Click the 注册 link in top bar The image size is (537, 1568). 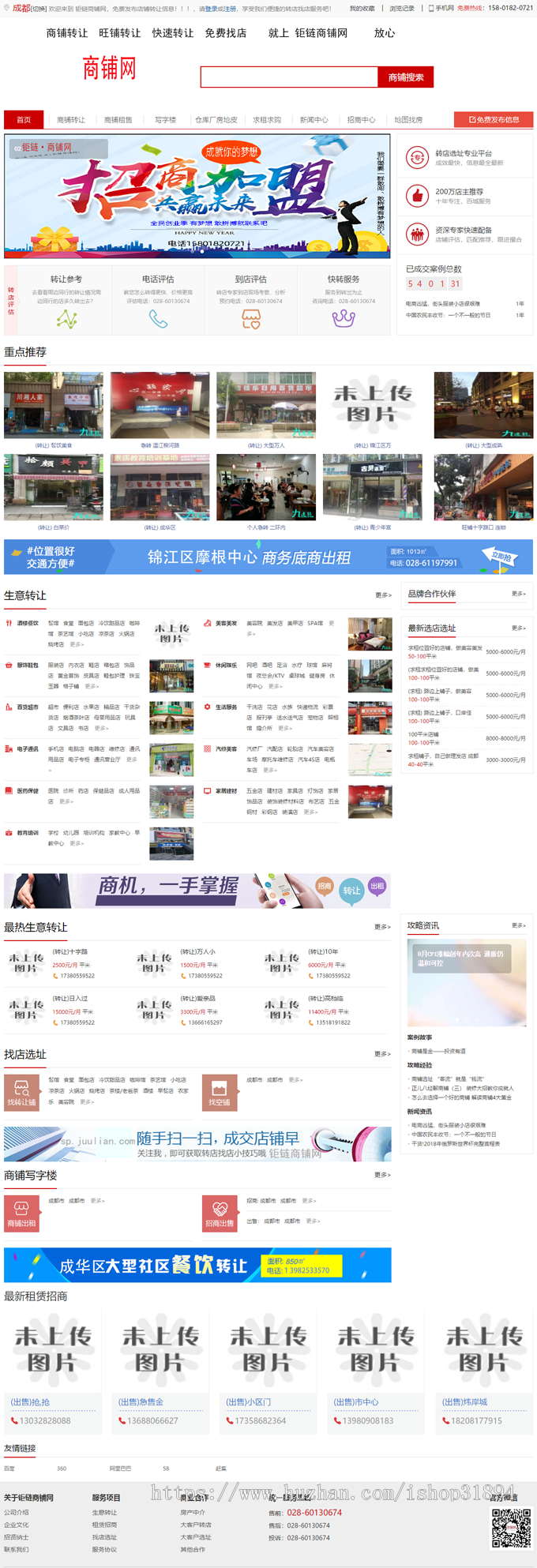pyautogui.click(x=230, y=9)
